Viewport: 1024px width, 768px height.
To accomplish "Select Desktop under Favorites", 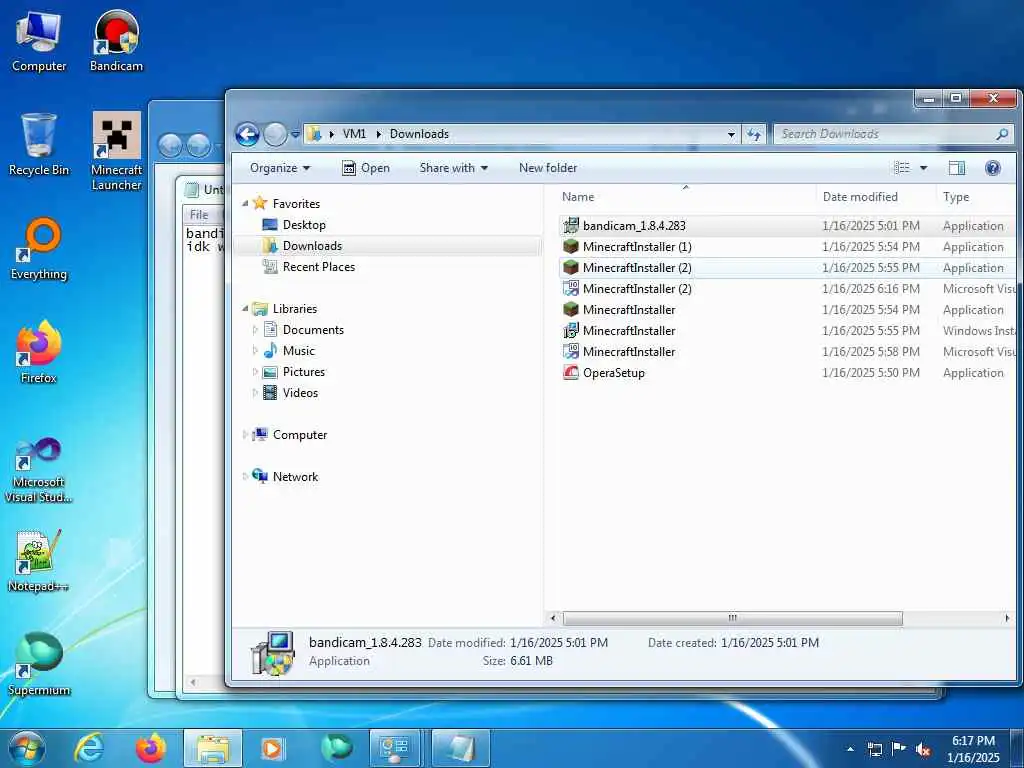I will (304, 225).
